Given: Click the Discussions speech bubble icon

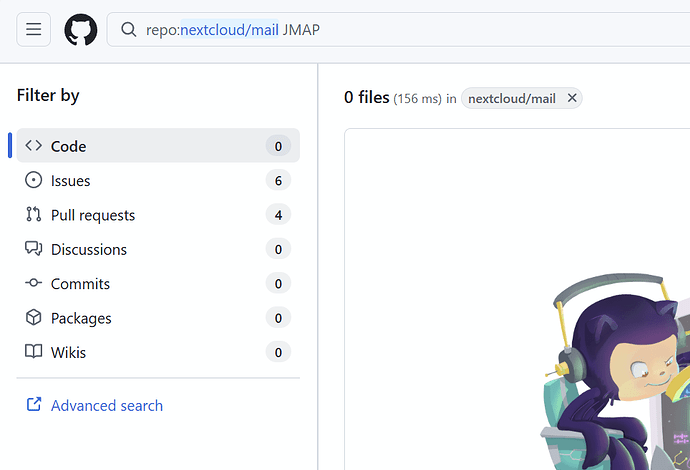Looking at the screenshot, I should click(x=33, y=249).
